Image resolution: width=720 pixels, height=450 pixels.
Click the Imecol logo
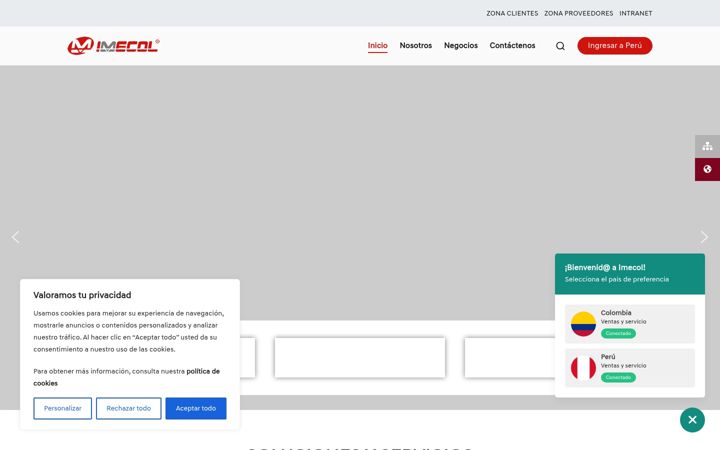pos(113,45)
